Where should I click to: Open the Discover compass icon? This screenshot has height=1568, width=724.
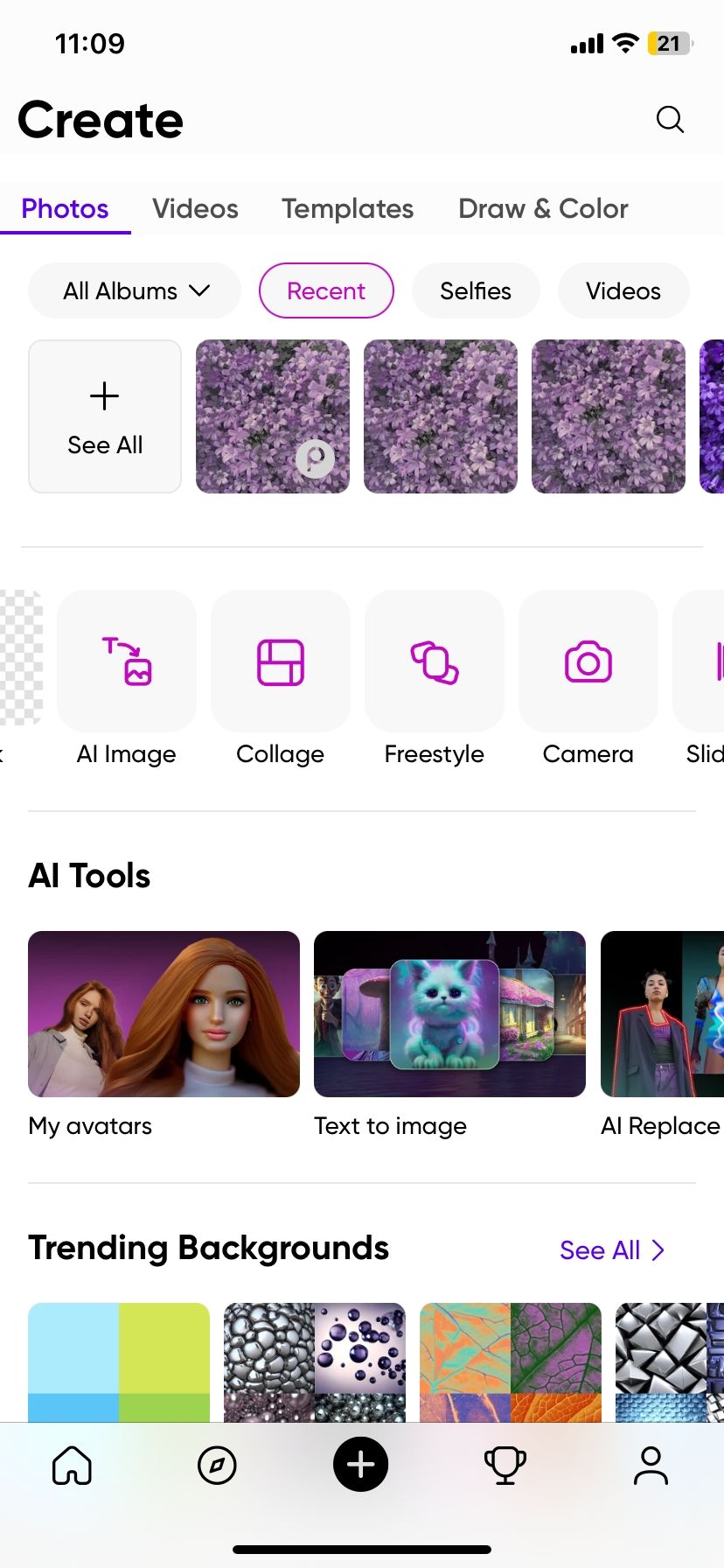(x=217, y=1465)
